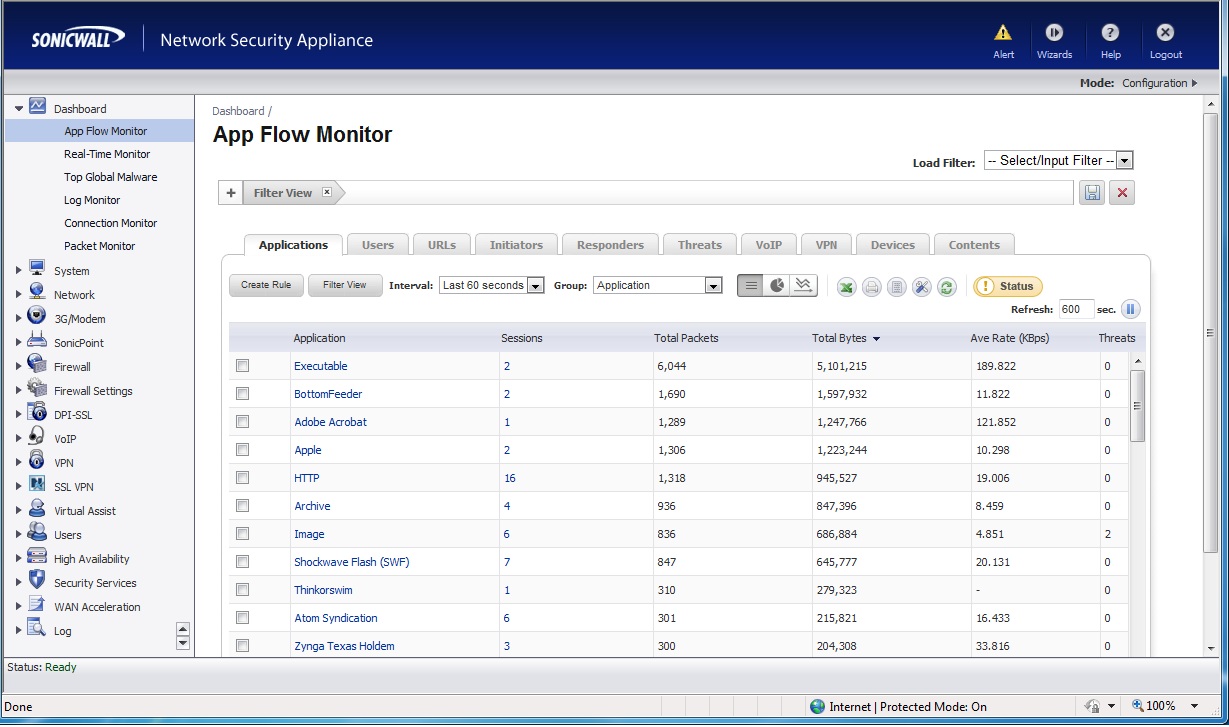1229x727 pixels.
Task: Click the Network sidebar icon
Action: tap(37, 292)
